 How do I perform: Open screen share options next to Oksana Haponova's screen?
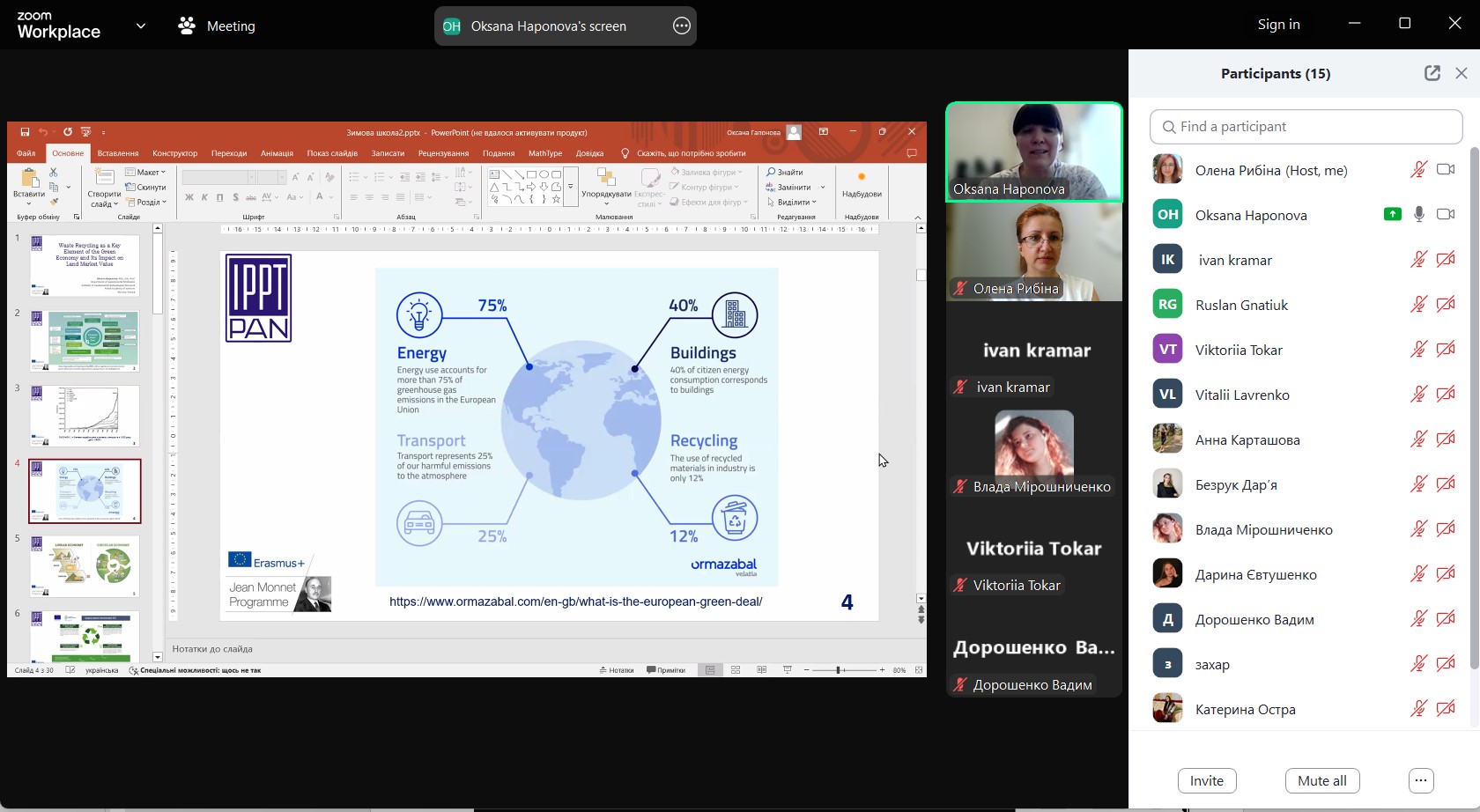[682, 26]
